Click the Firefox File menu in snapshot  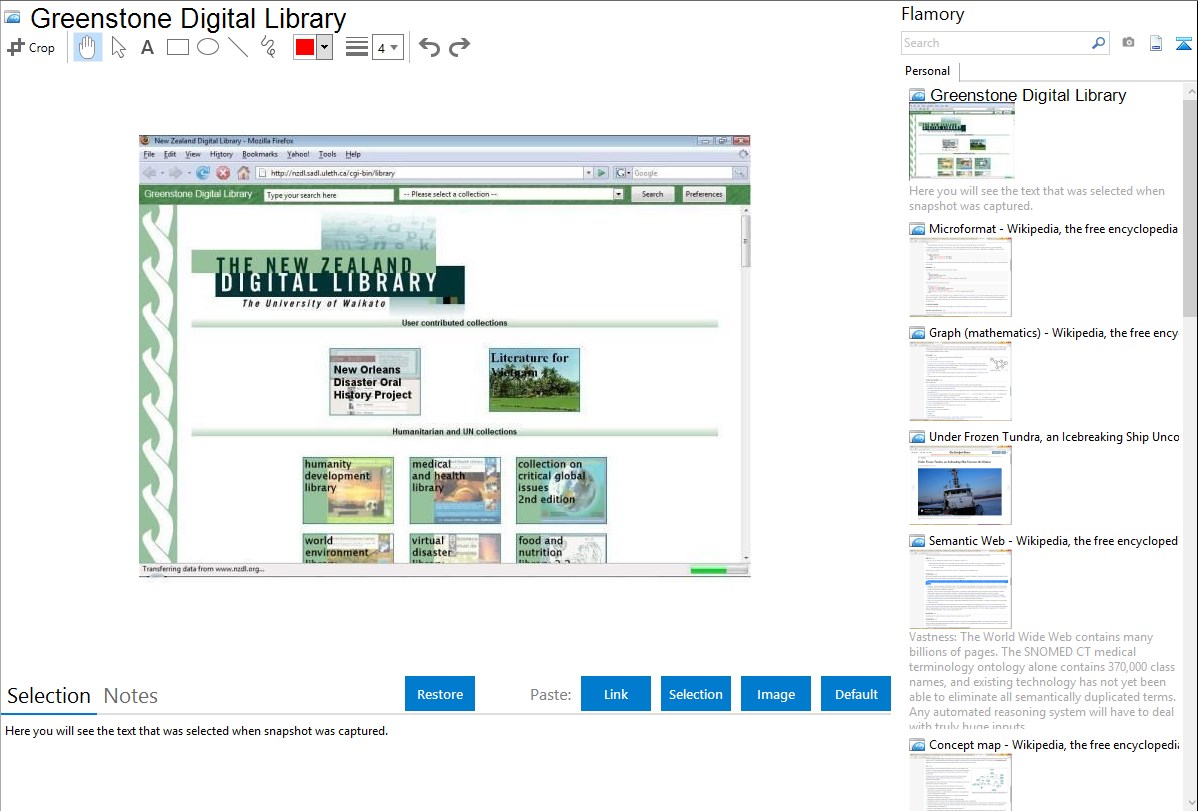tap(149, 154)
